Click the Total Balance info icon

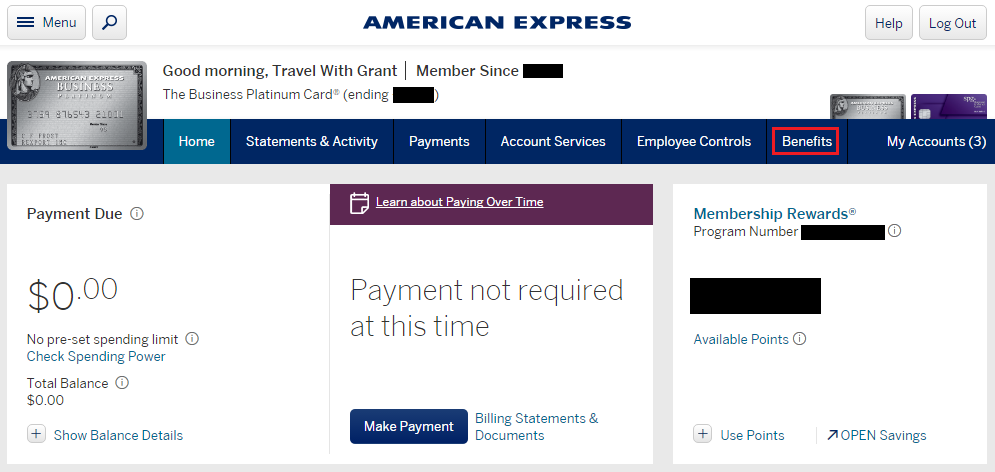click(122, 383)
